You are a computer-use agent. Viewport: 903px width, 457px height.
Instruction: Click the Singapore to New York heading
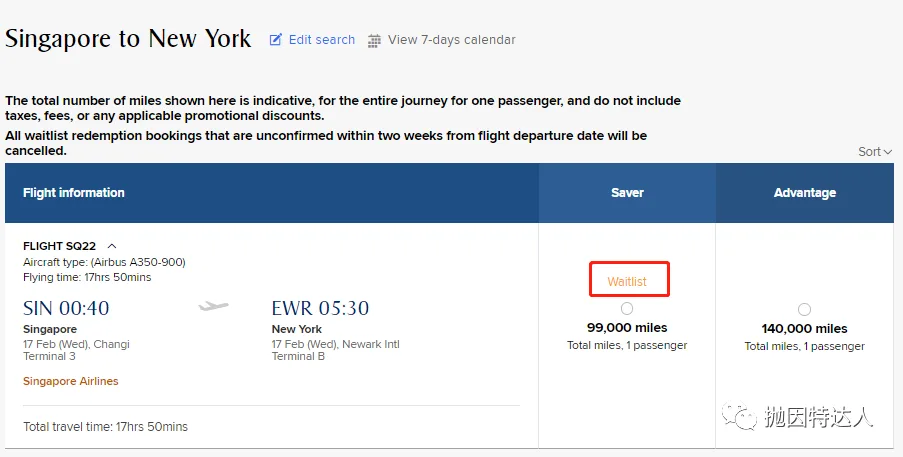[x=128, y=39]
